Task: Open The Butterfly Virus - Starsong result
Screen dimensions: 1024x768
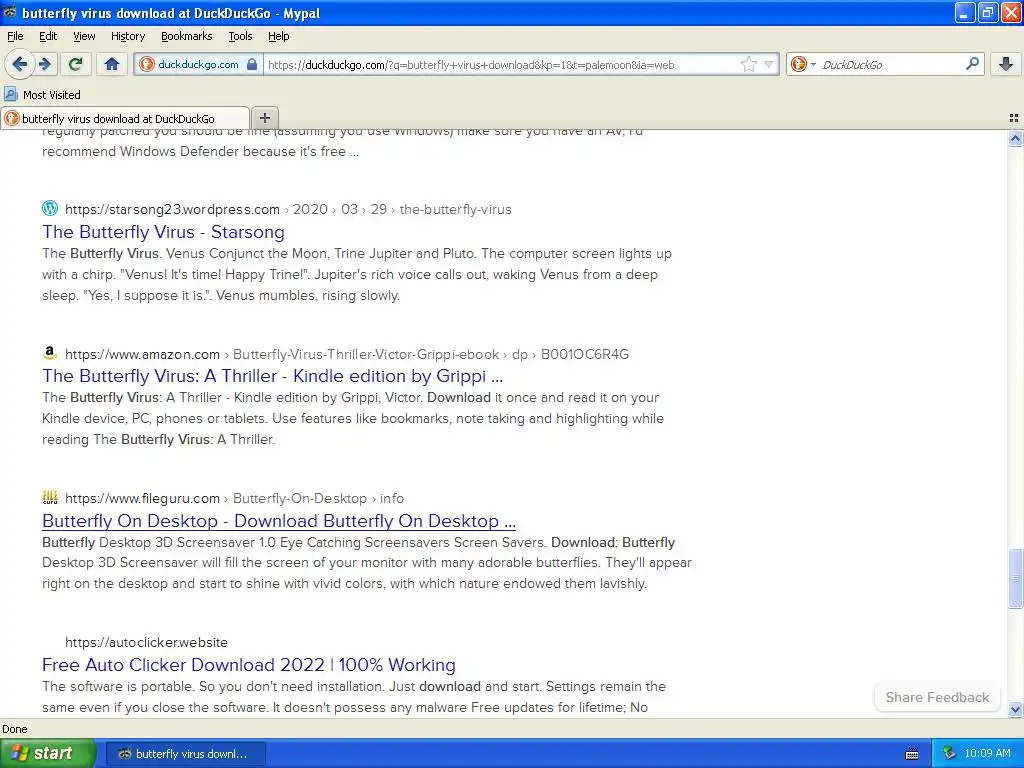Action: 163,232
